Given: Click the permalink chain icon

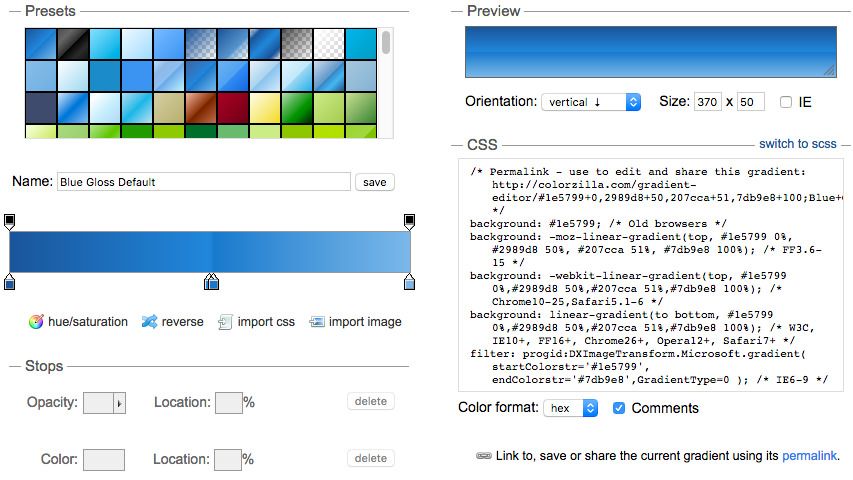Looking at the screenshot, I should click(484, 456).
